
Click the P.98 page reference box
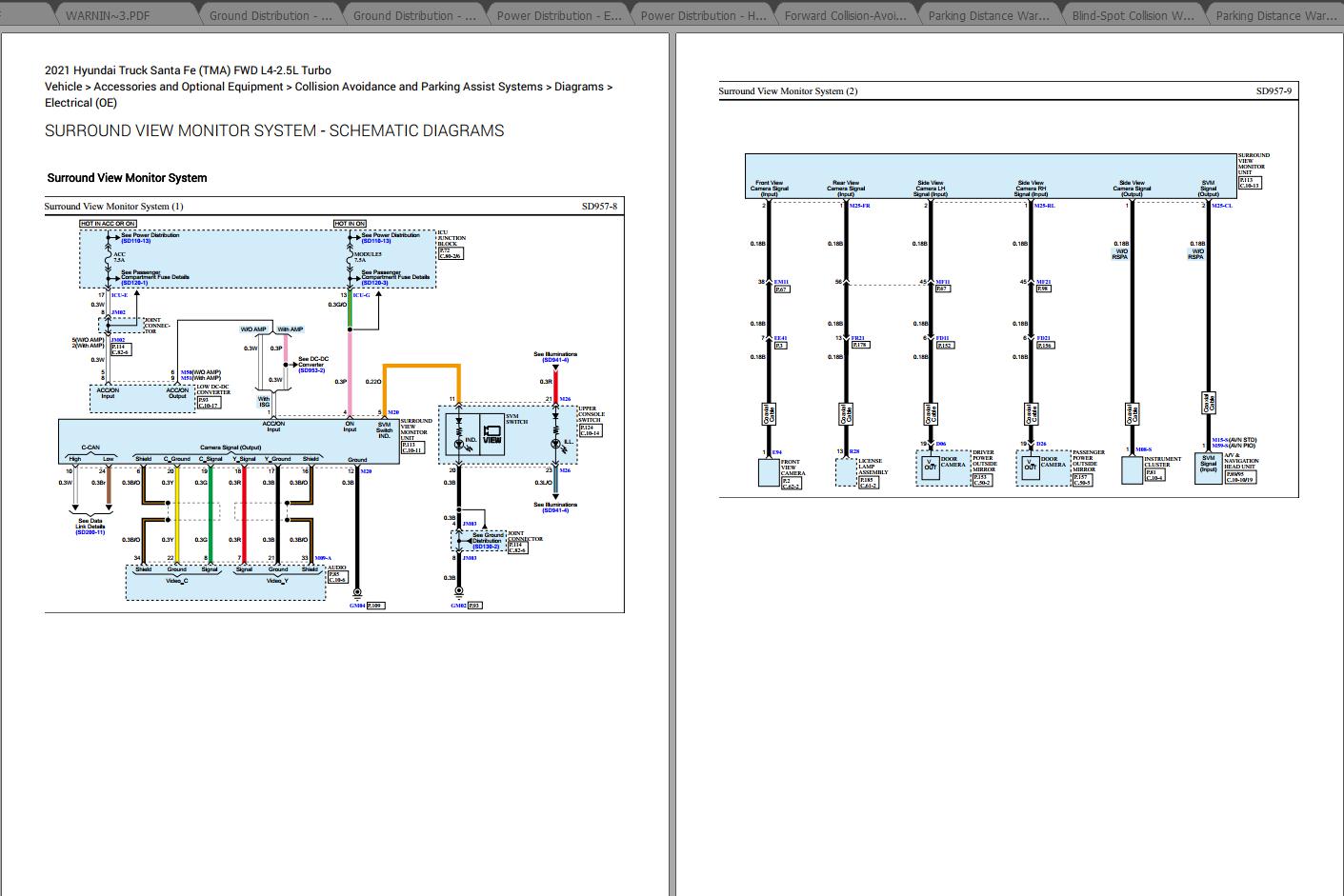[1043, 289]
